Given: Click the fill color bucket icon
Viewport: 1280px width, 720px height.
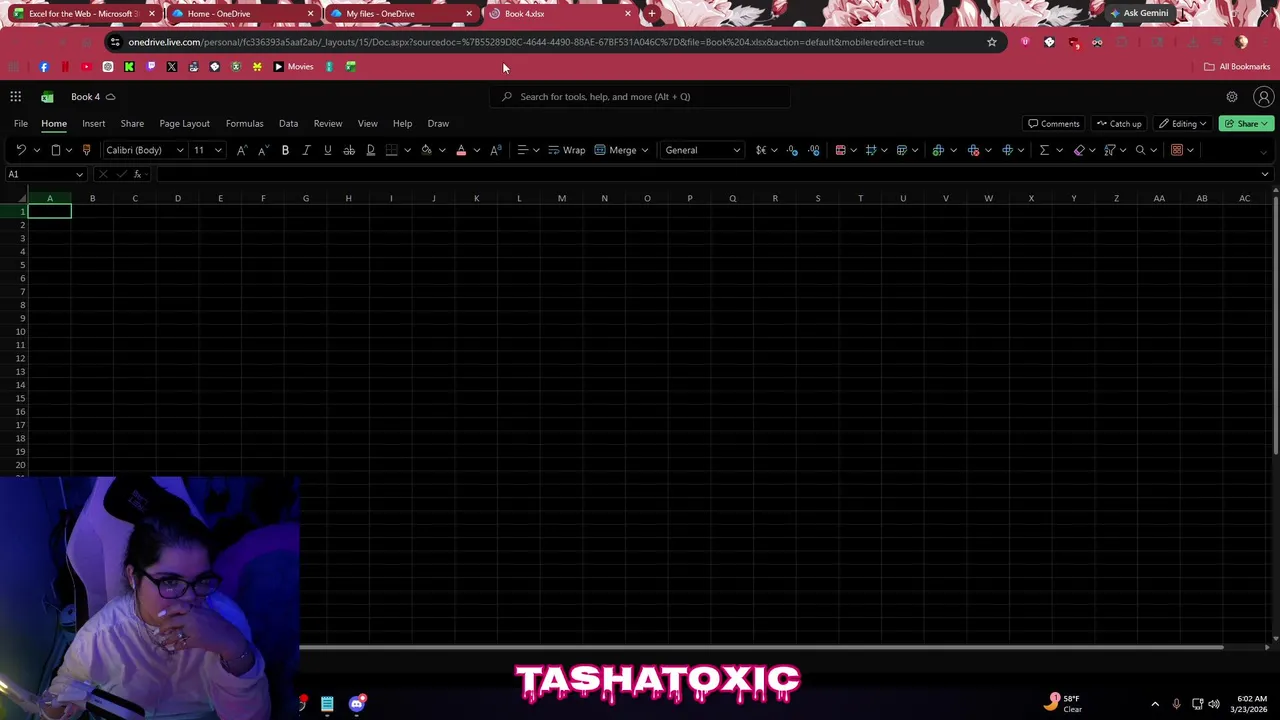Looking at the screenshot, I should click(x=427, y=150).
